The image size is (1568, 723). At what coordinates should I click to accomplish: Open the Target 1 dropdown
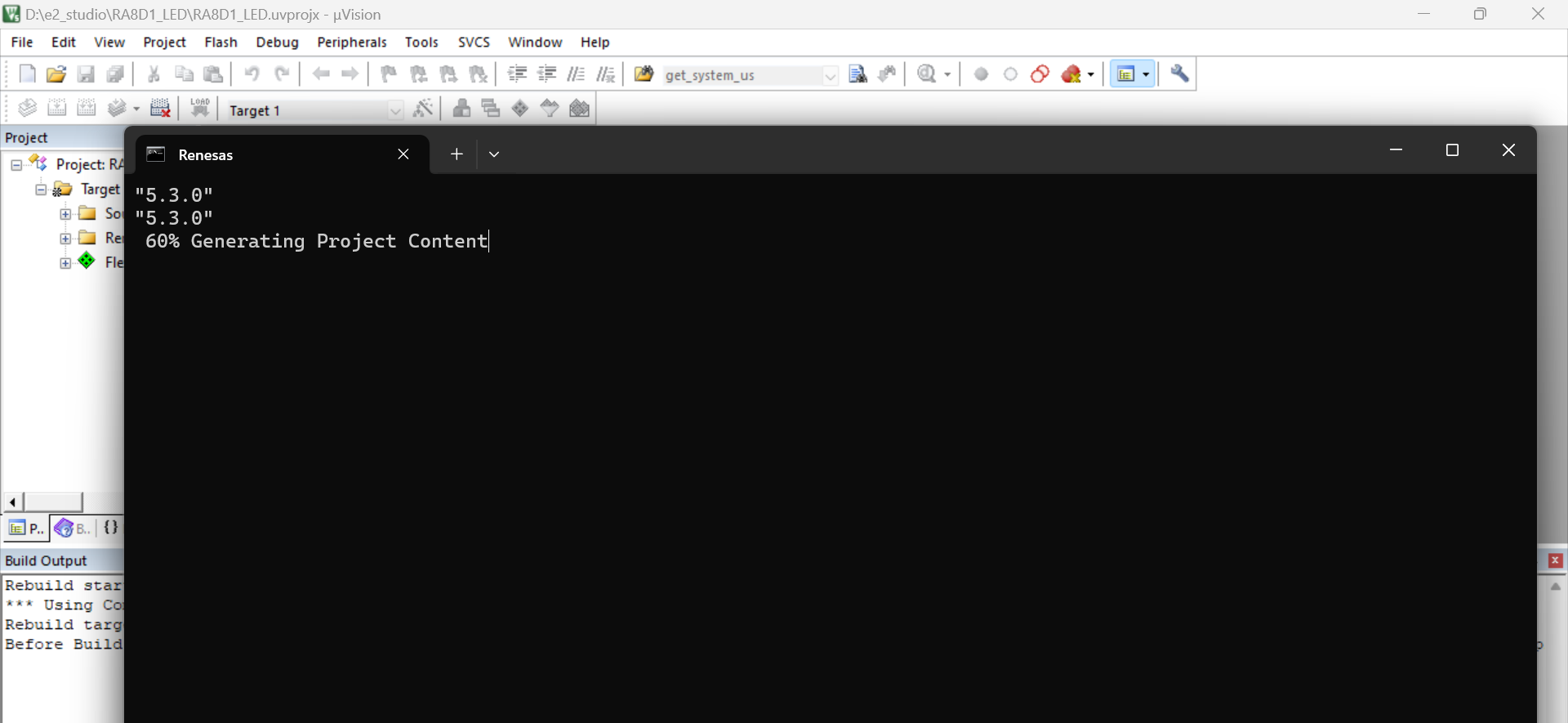(396, 110)
